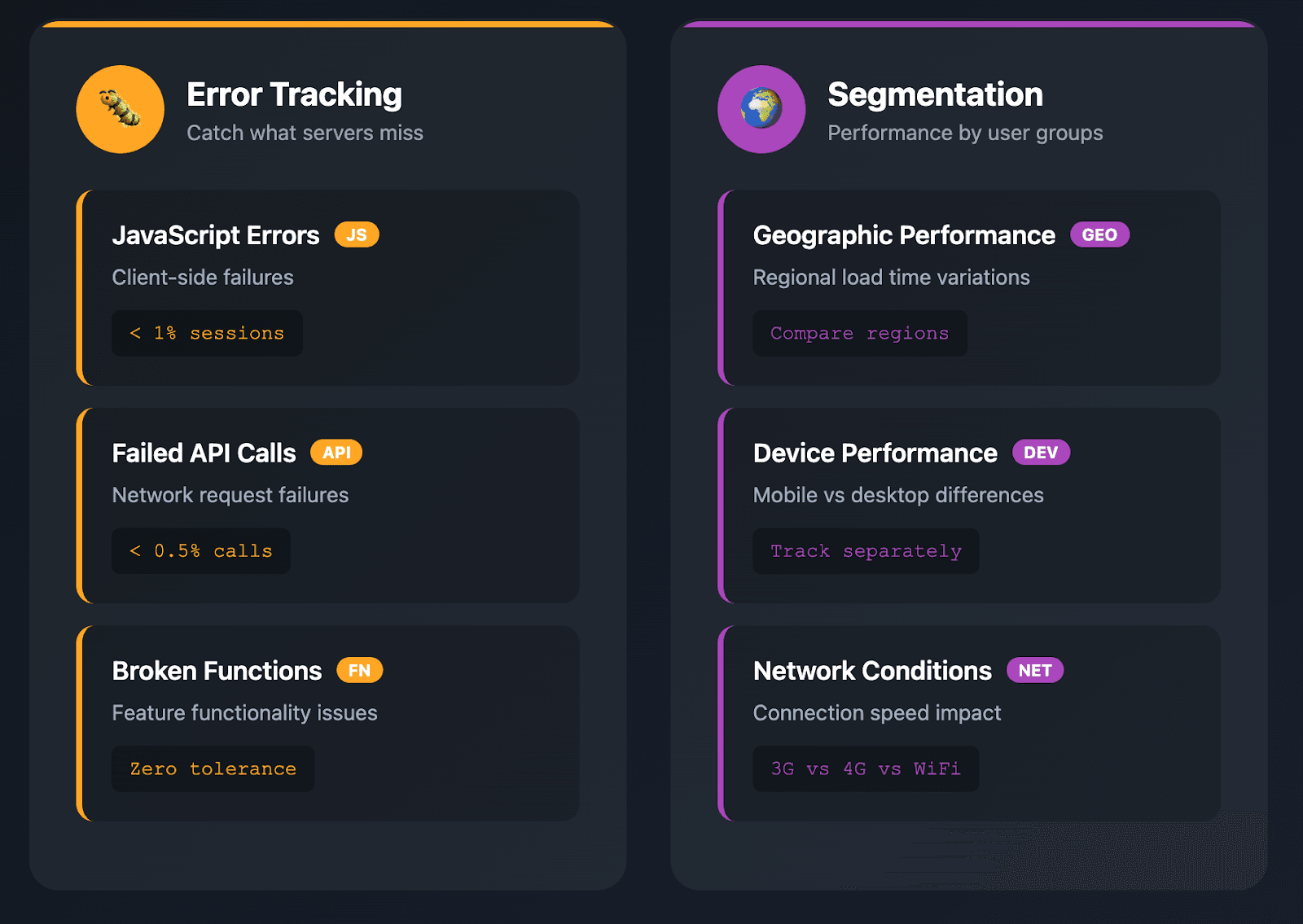Select the Segmentation heading

tap(935, 94)
